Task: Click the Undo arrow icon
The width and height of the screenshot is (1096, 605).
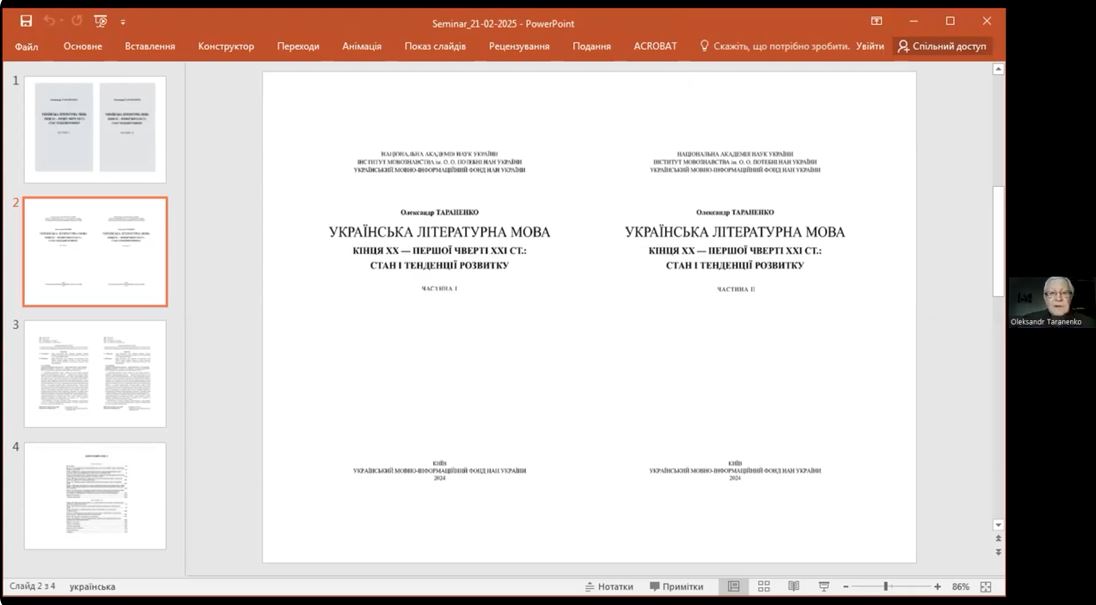Action: point(49,21)
